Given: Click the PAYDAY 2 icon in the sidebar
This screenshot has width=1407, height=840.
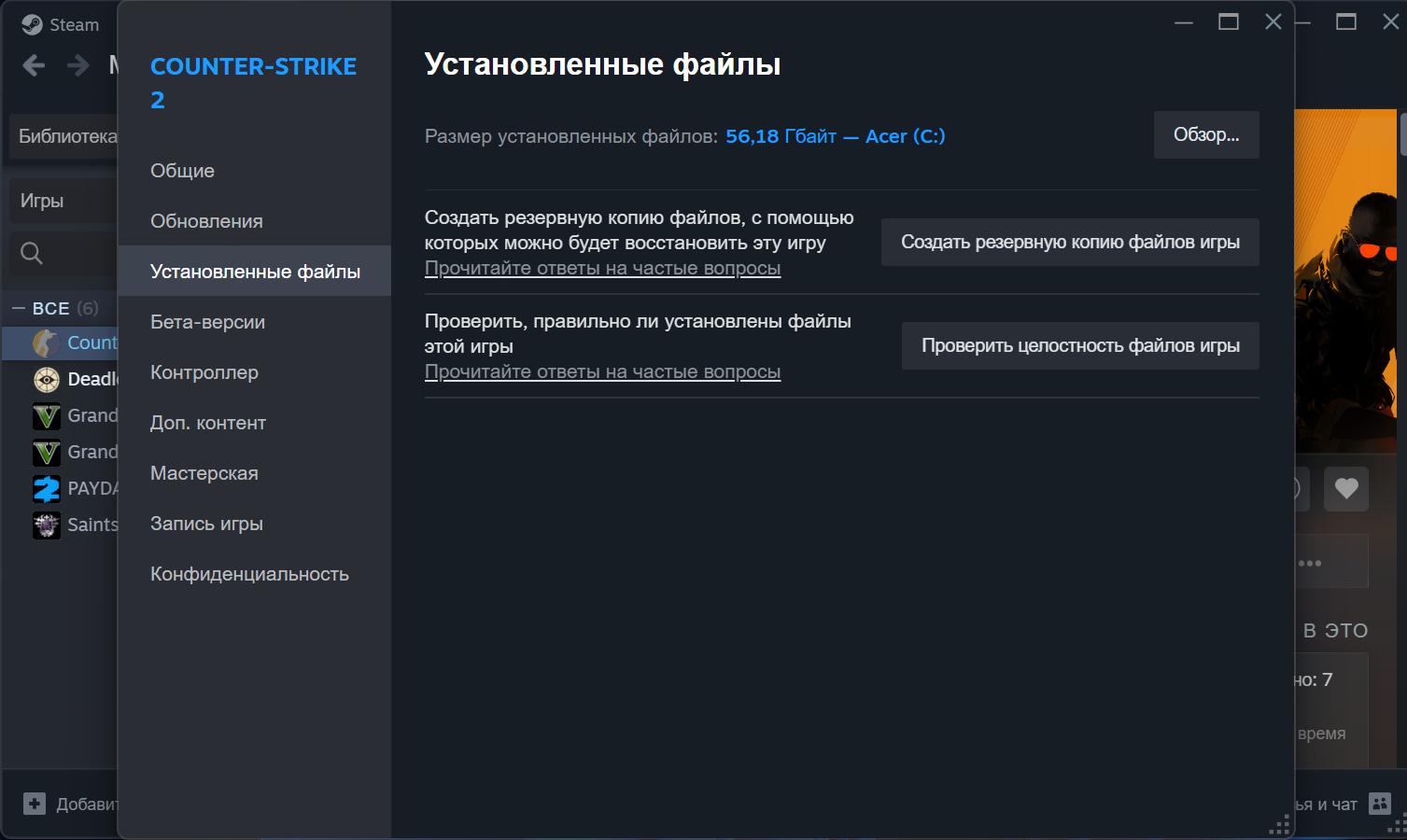Looking at the screenshot, I should pyautogui.click(x=46, y=488).
